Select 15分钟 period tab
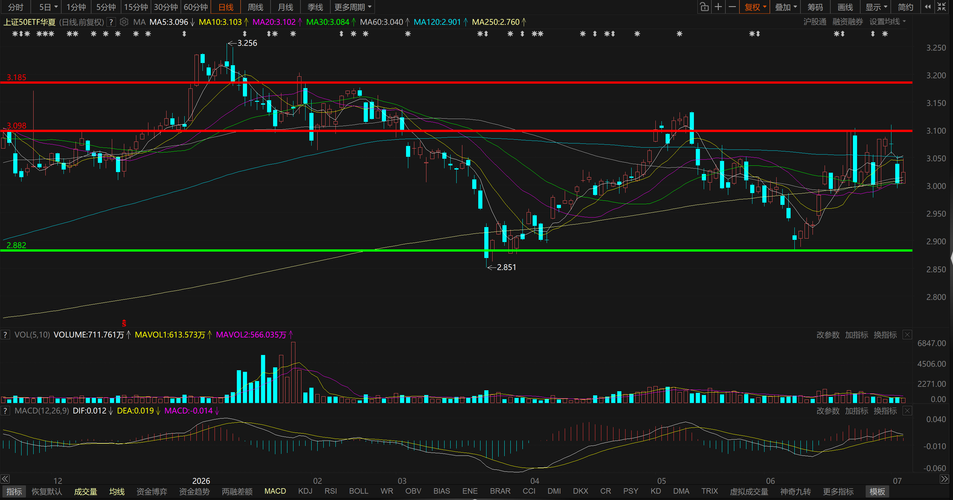This screenshot has width=953, height=500. click(x=136, y=7)
